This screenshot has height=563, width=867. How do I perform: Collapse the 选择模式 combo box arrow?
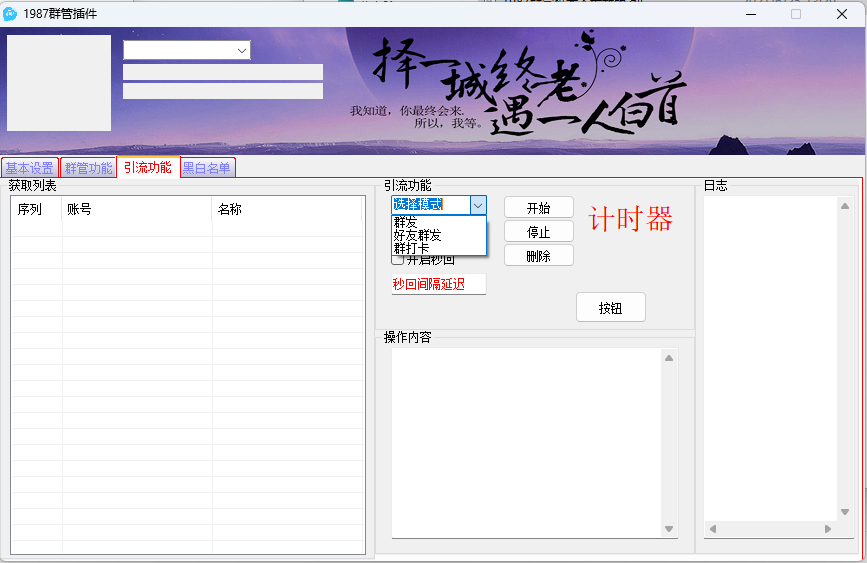point(477,205)
